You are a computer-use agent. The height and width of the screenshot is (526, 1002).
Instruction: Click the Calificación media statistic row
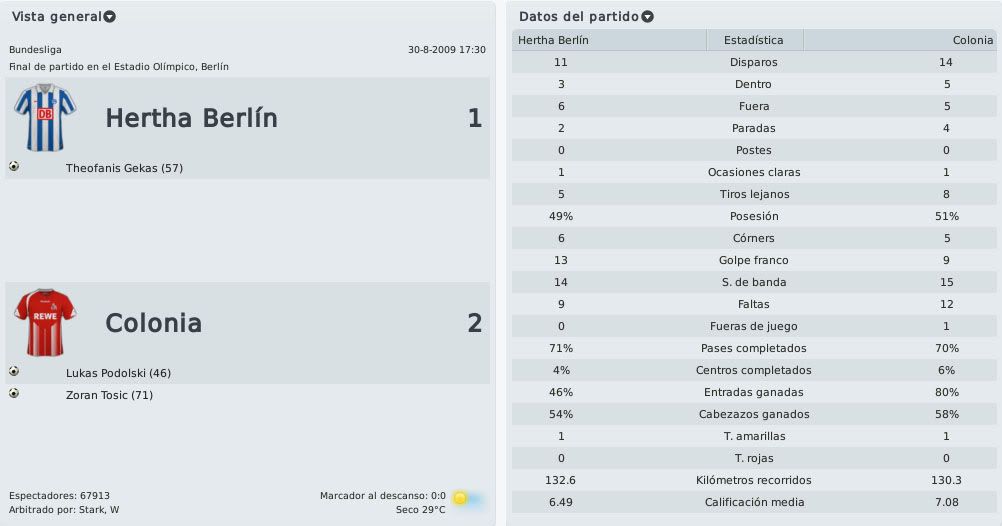pyautogui.click(x=754, y=502)
